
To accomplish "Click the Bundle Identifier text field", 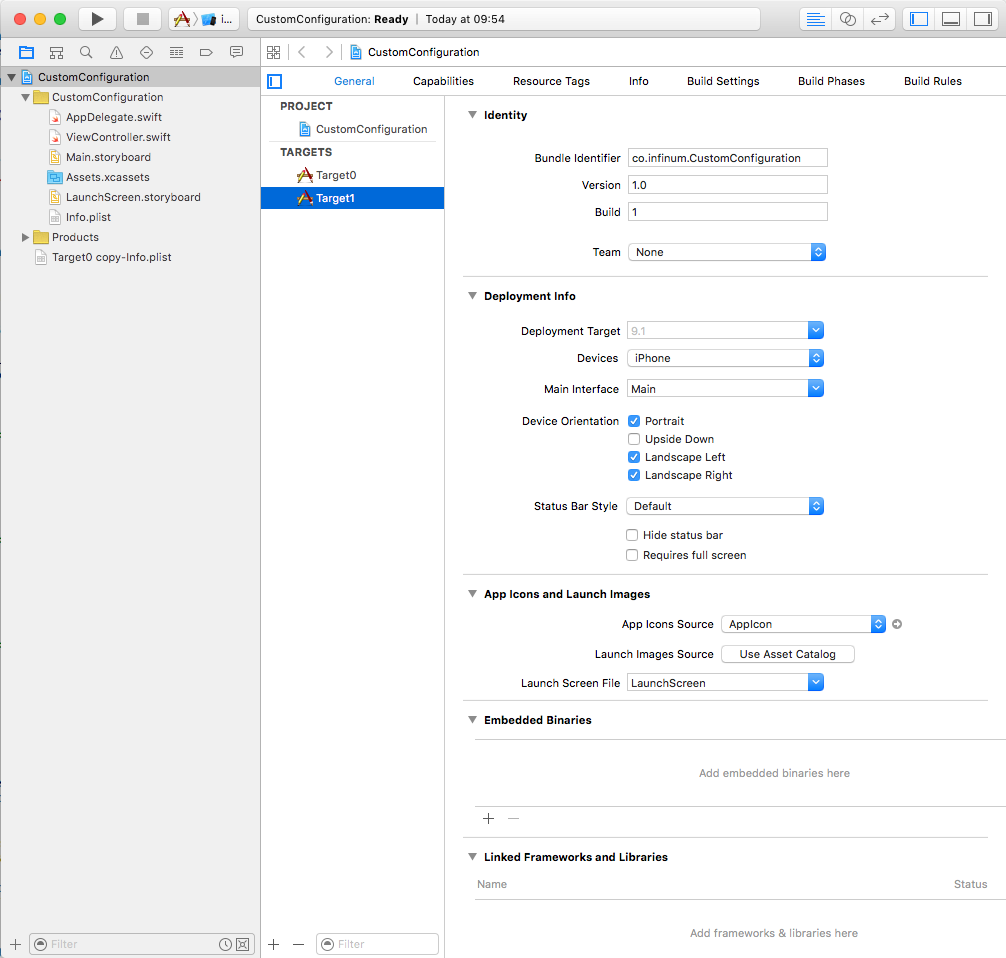I will pos(727,158).
